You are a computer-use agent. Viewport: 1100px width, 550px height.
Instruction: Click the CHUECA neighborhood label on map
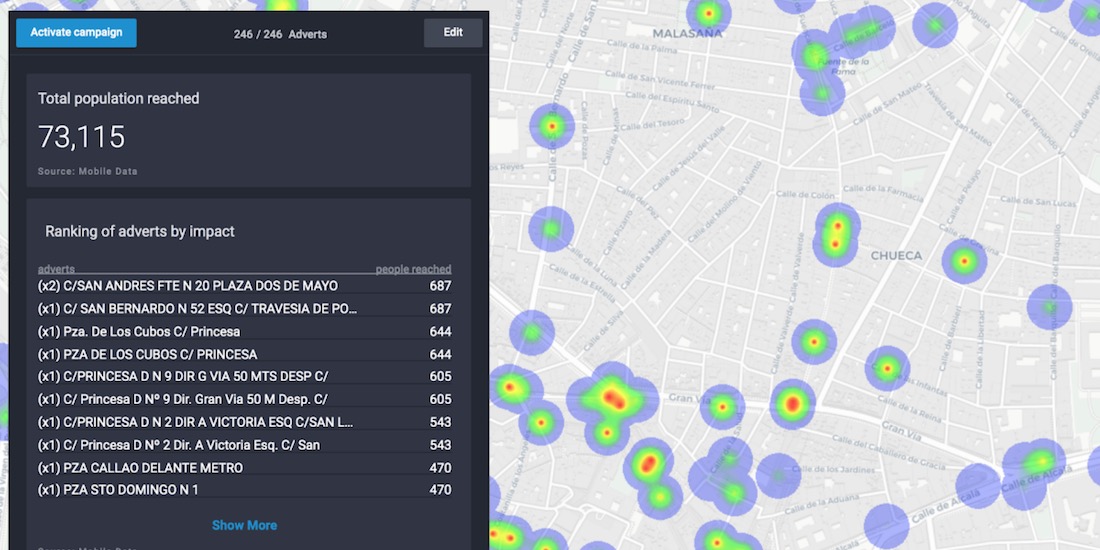896,256
